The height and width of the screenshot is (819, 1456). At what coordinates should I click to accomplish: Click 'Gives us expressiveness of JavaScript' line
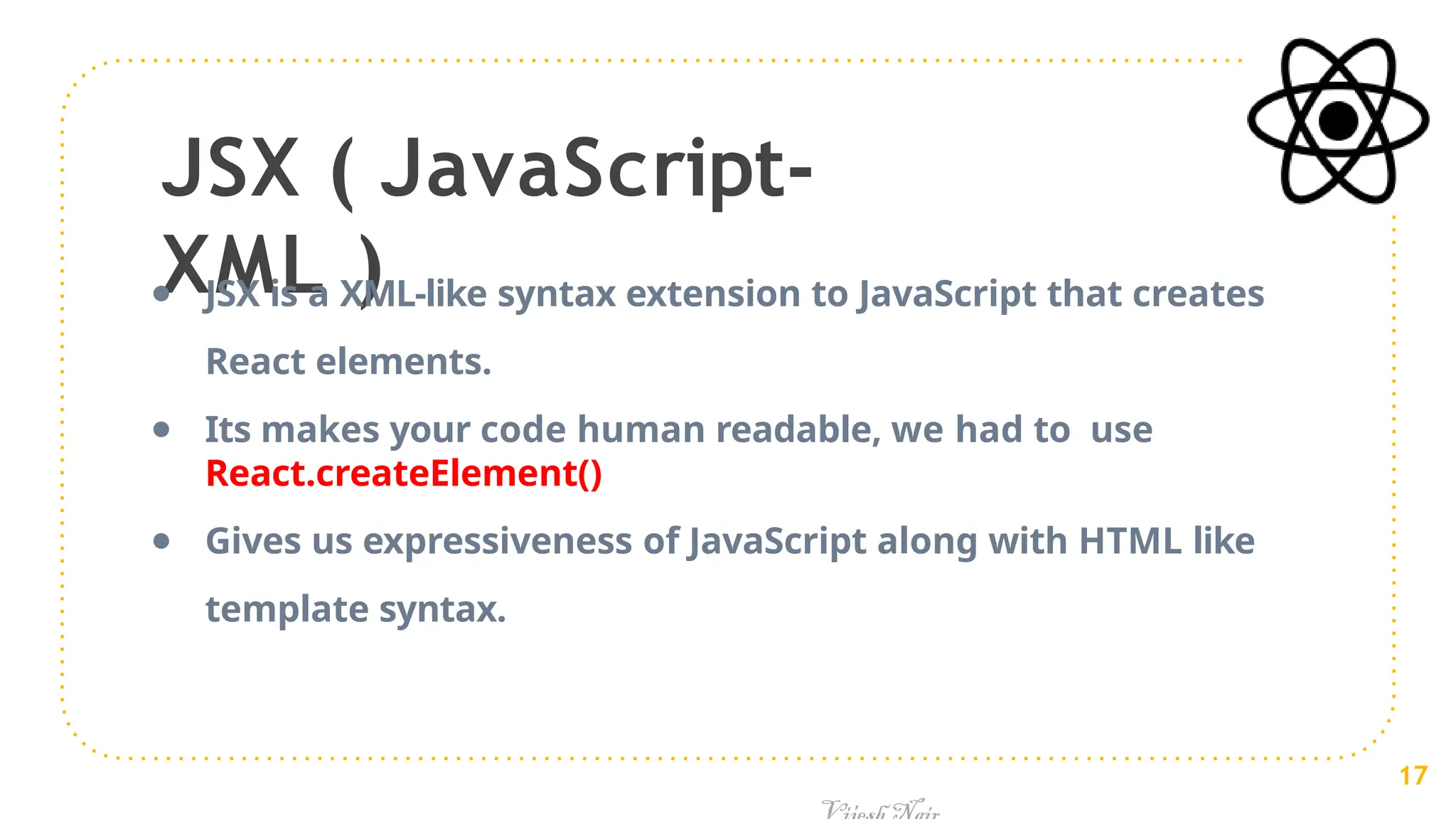(730, 542)
